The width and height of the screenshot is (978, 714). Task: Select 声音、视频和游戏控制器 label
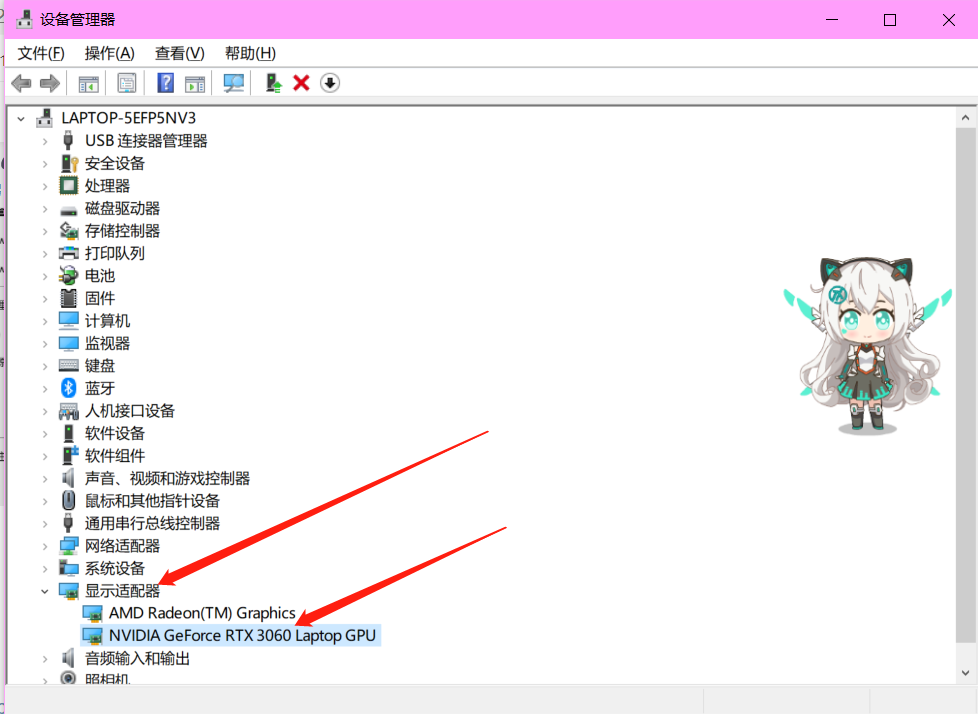coord(167,478)
